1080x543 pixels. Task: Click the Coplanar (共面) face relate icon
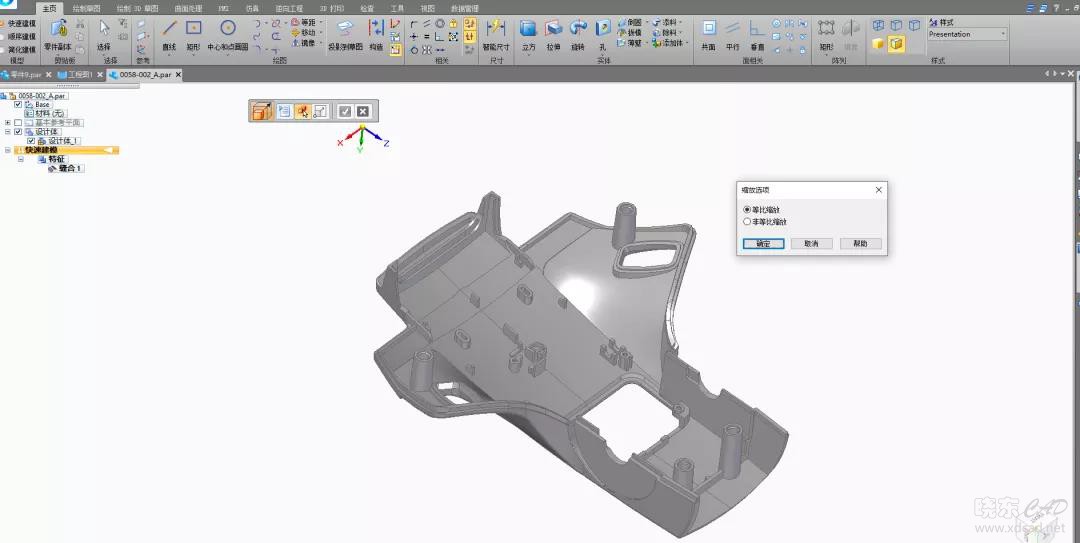[708, 30]
